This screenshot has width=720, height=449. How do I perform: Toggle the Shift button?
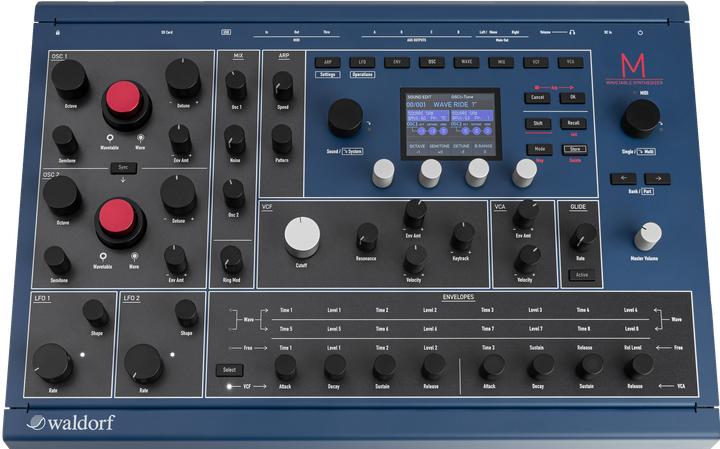[538, 123]
